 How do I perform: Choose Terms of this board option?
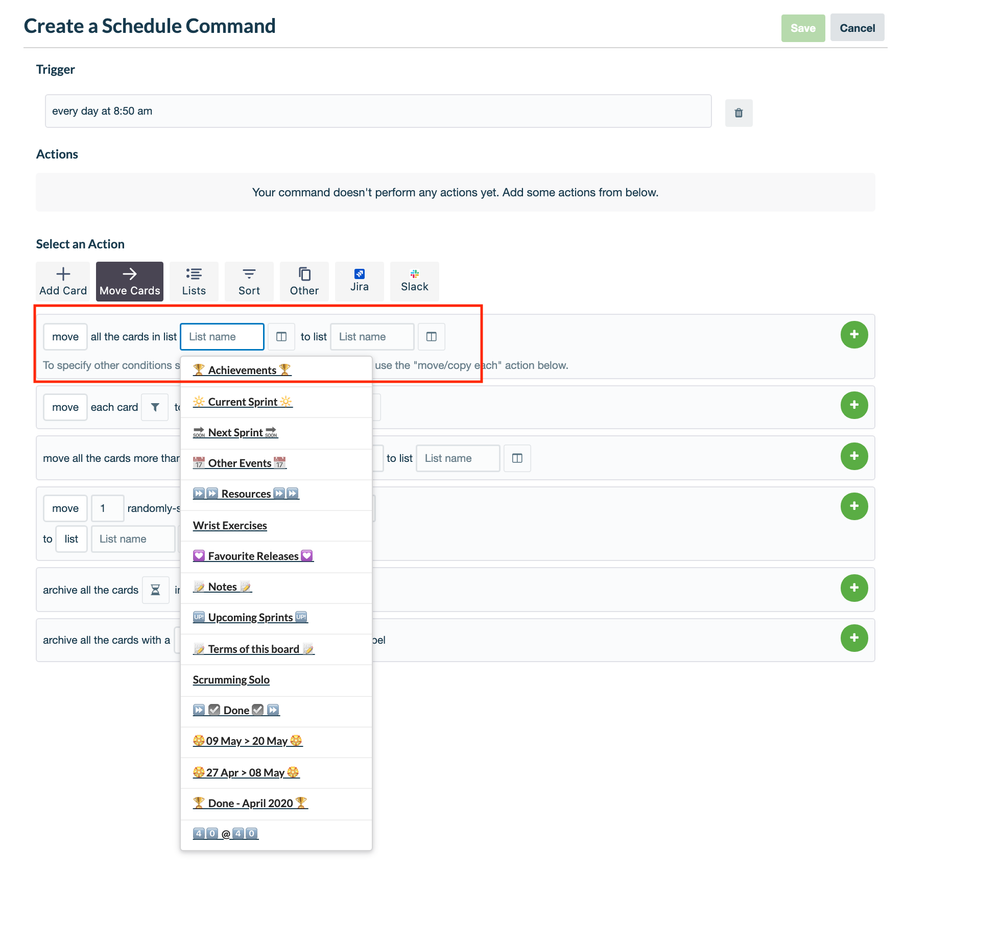pyautogui.click(x=277, y=649)
